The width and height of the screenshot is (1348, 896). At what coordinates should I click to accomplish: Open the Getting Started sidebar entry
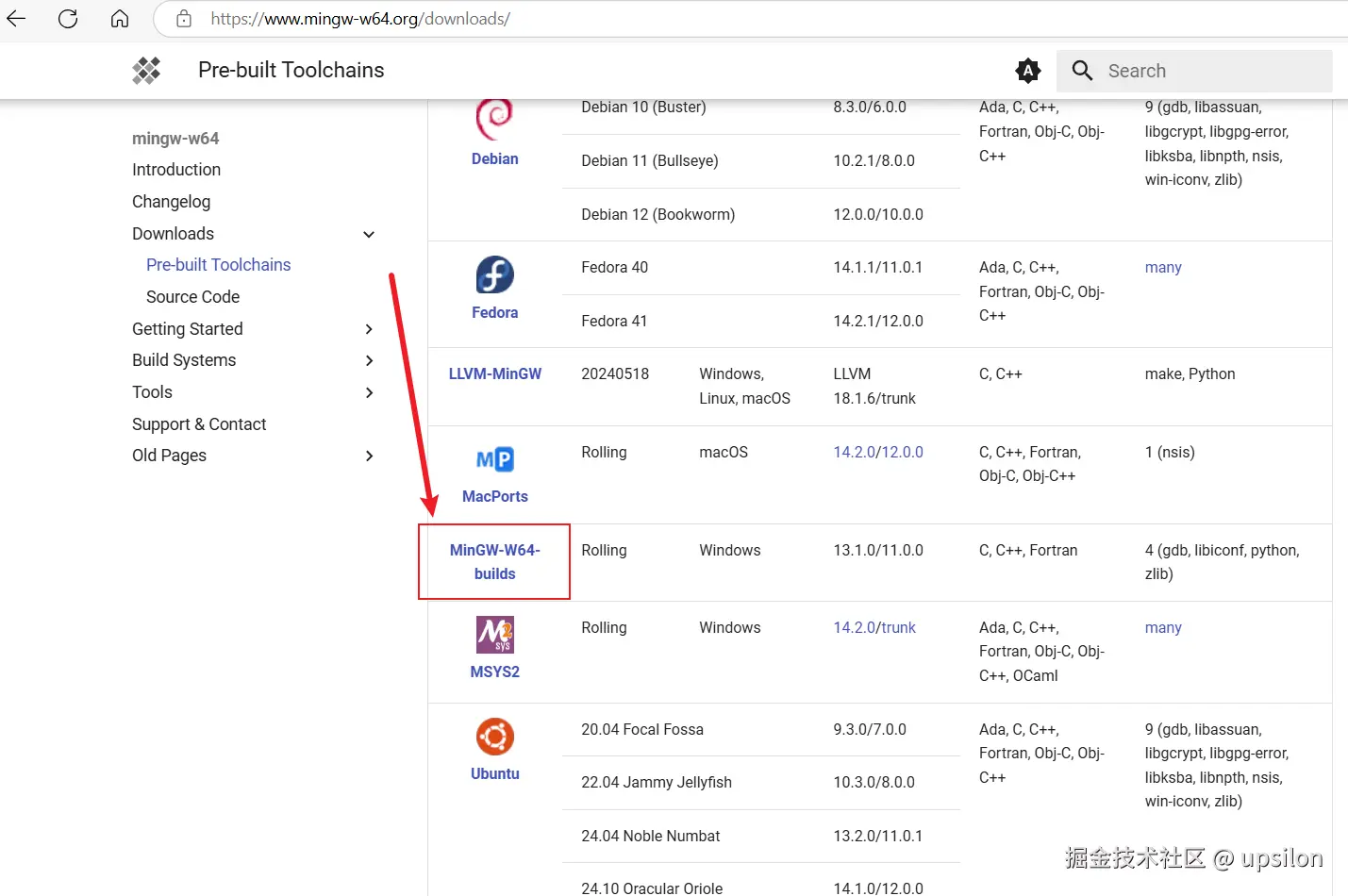pyautogui.click(x=188, y=329)
